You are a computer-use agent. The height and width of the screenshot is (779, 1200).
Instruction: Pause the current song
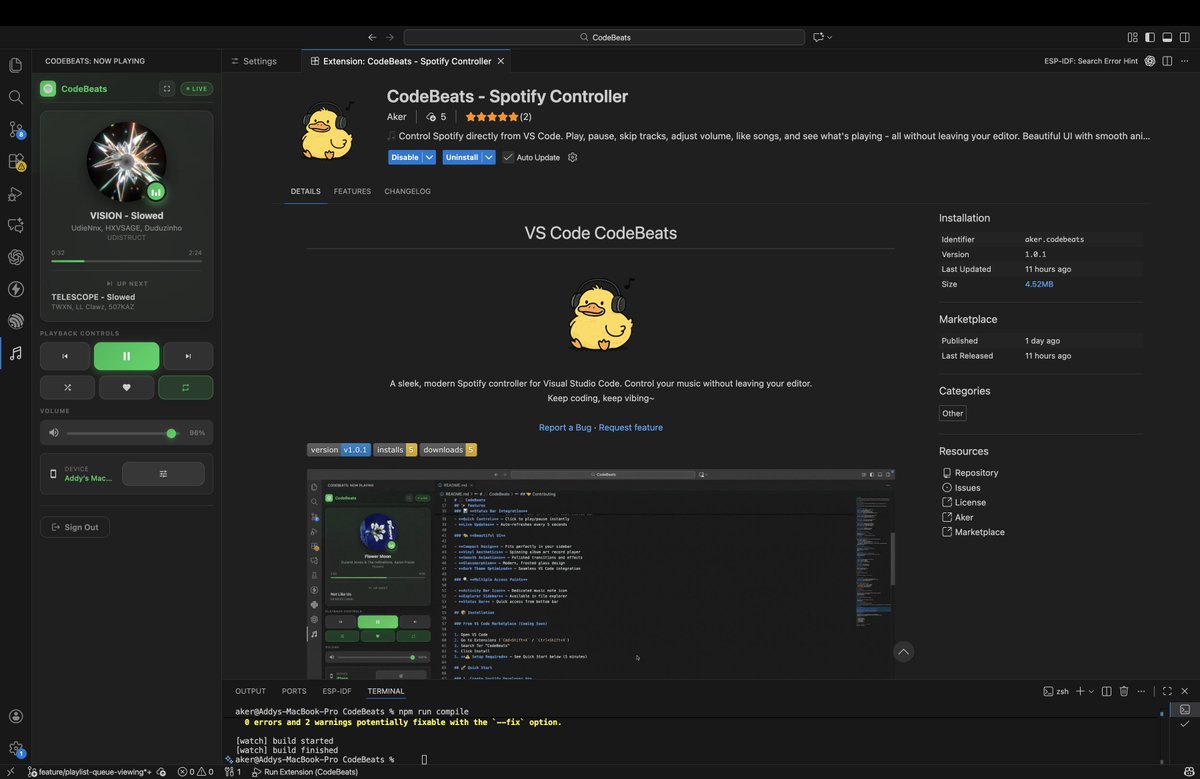(x=126, y=356)
